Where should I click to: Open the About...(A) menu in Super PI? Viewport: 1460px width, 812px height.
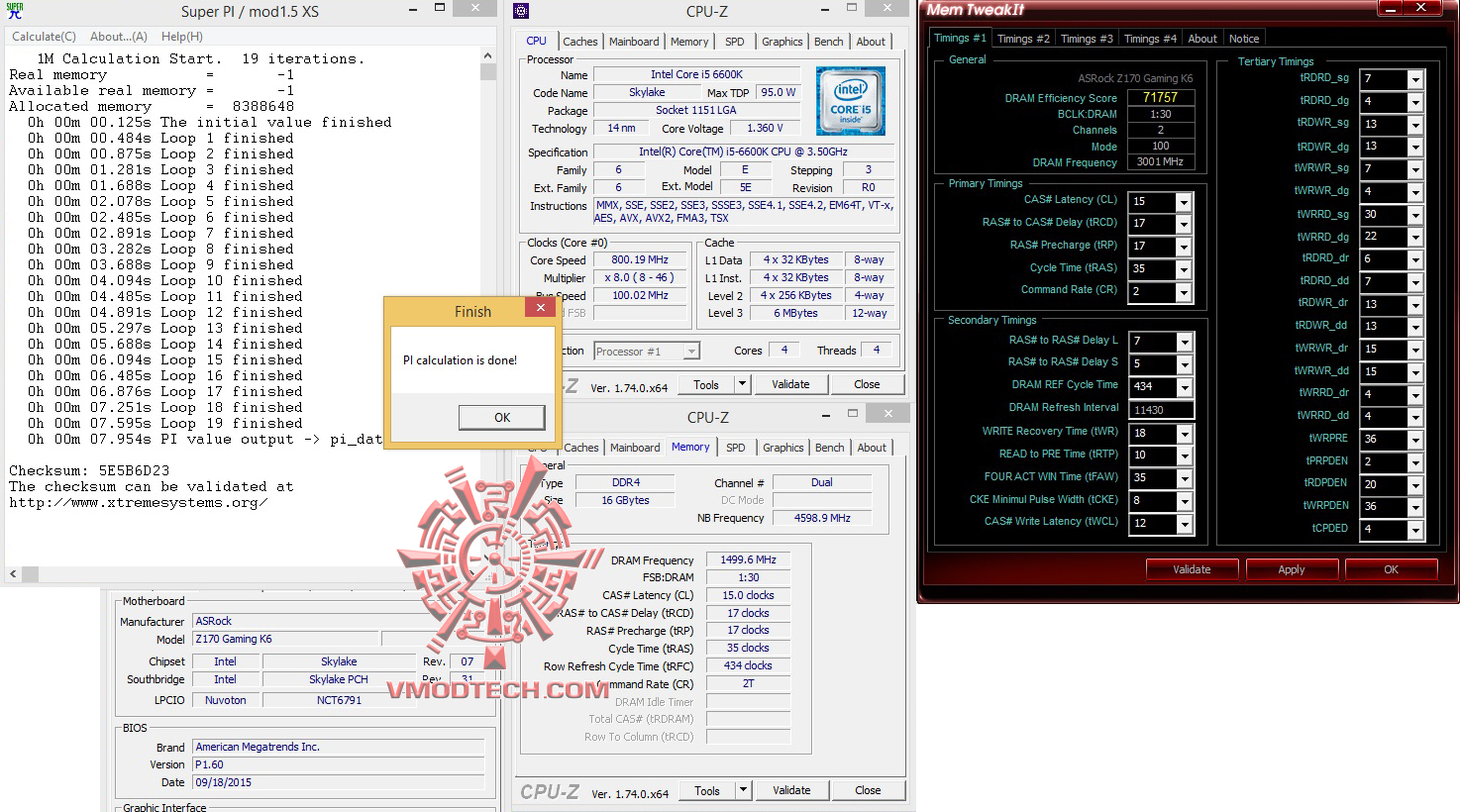point(119,37)
